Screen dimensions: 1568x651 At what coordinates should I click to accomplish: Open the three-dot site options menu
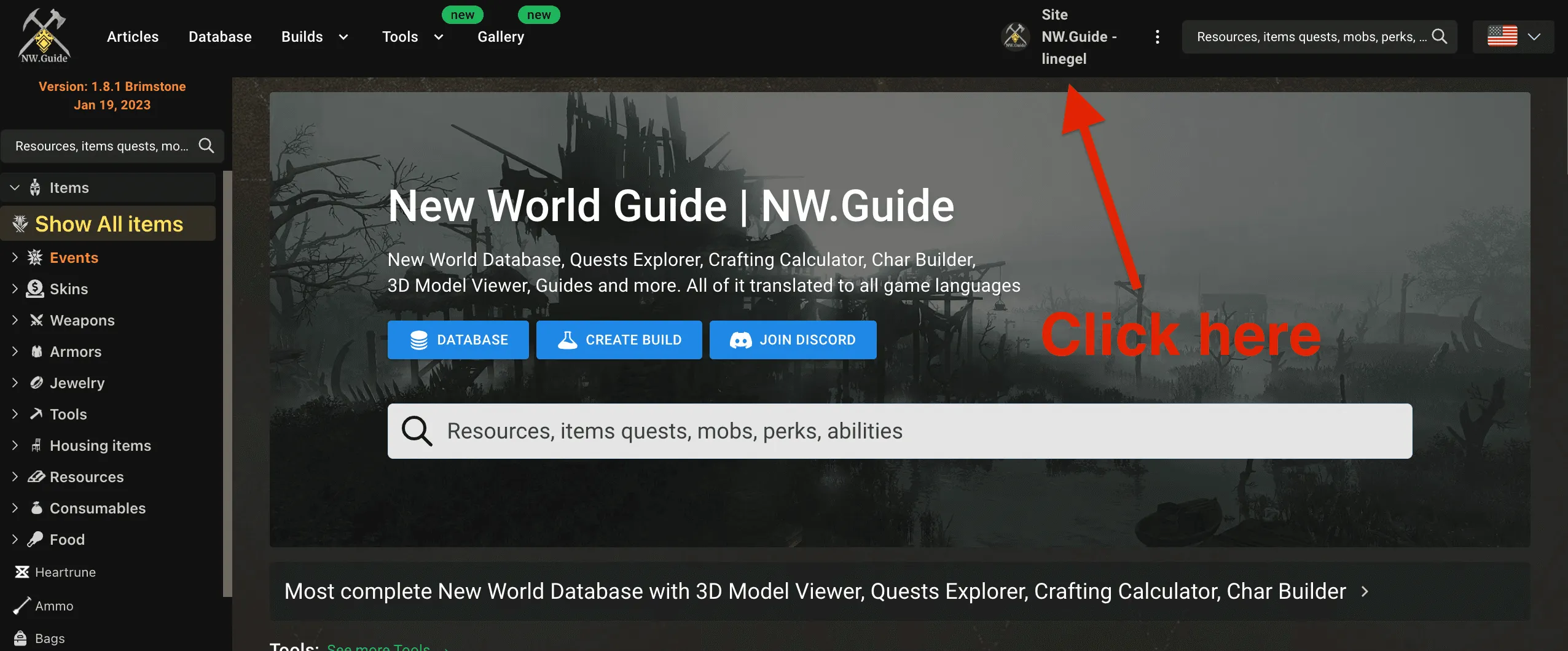[1157, 37]
